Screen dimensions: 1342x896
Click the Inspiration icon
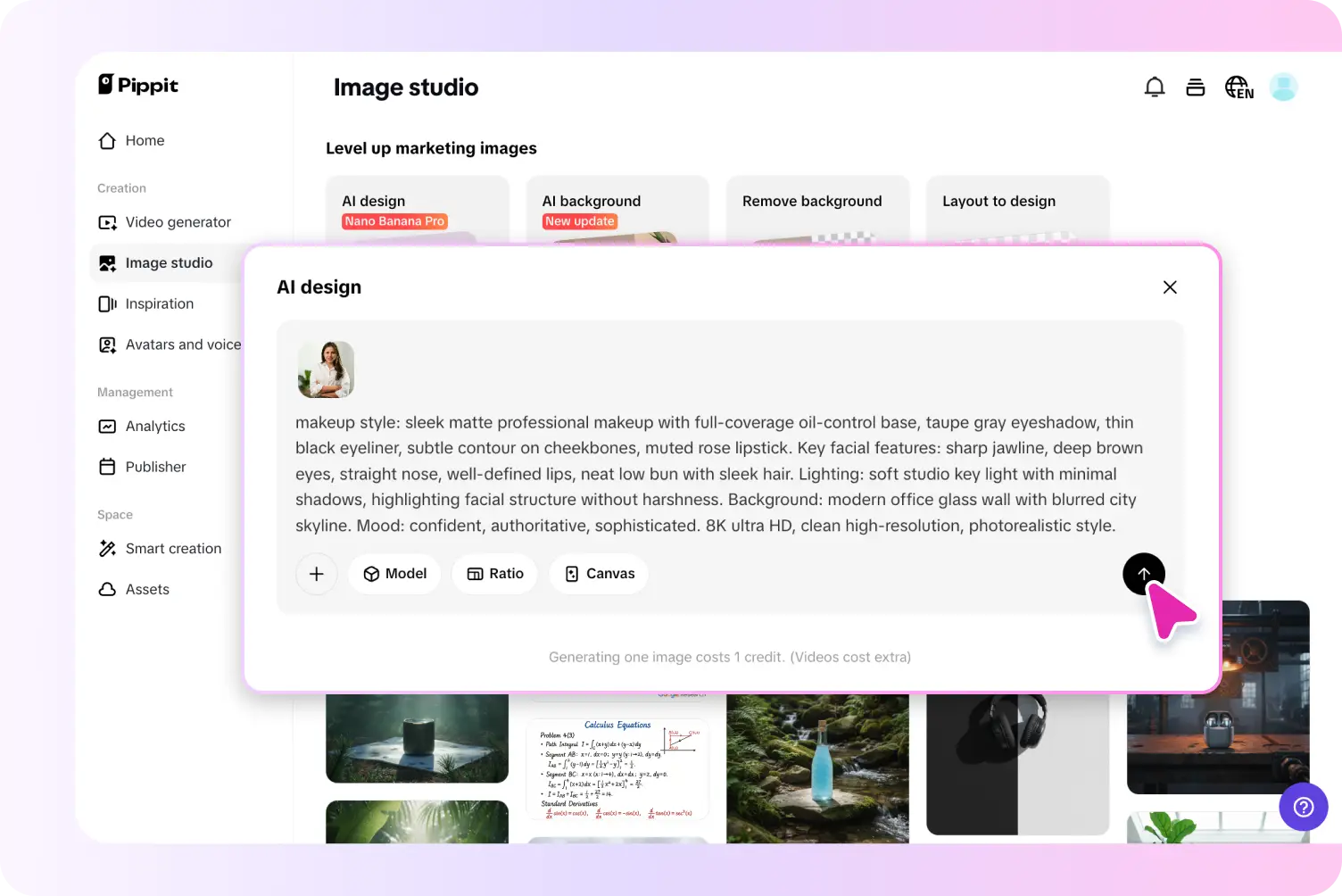[107, 304]
